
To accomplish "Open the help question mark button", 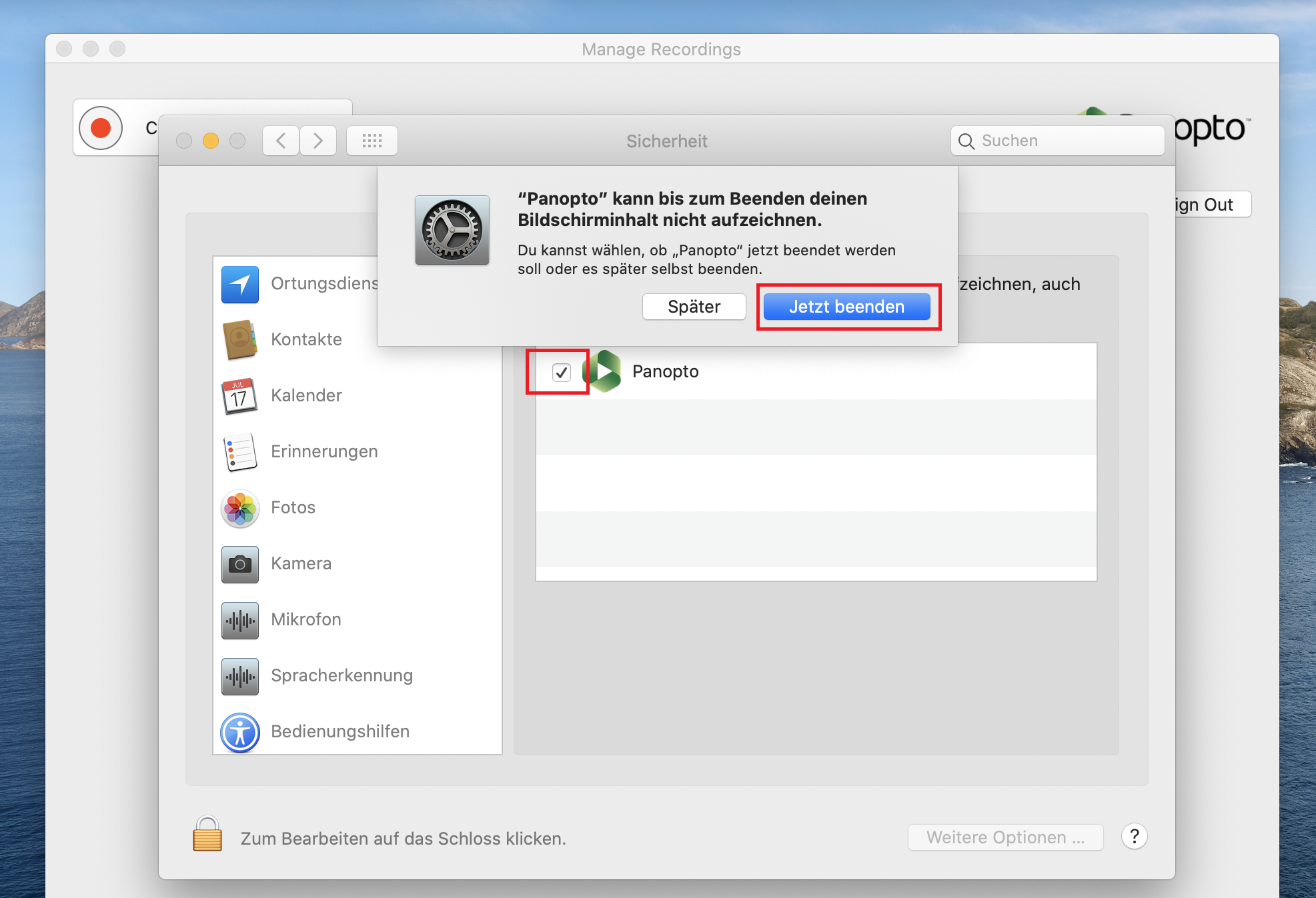I will coord(1134,836).
